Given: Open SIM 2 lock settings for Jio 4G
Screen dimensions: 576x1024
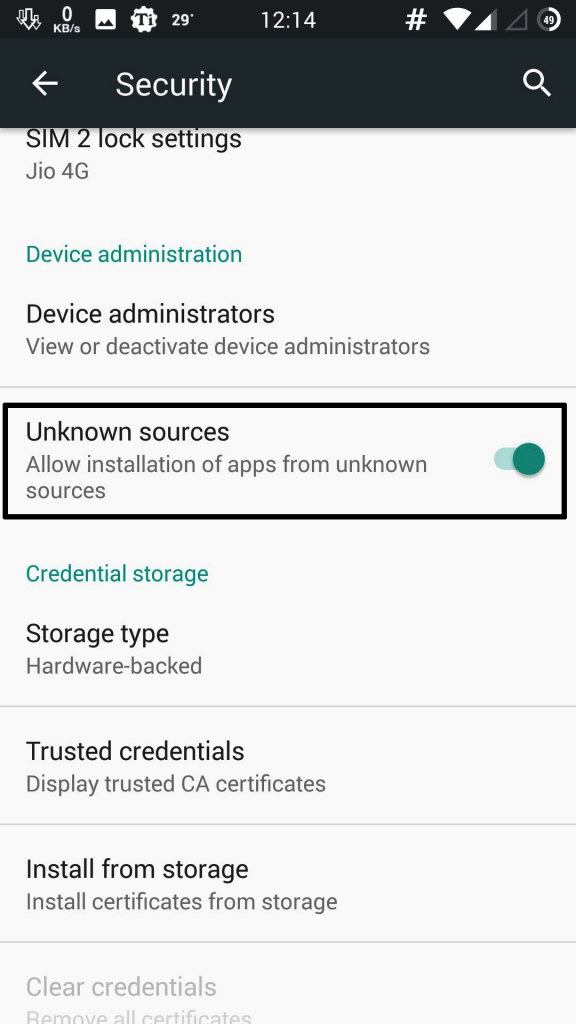Looking at the screenshot, I should click(288, 157).
